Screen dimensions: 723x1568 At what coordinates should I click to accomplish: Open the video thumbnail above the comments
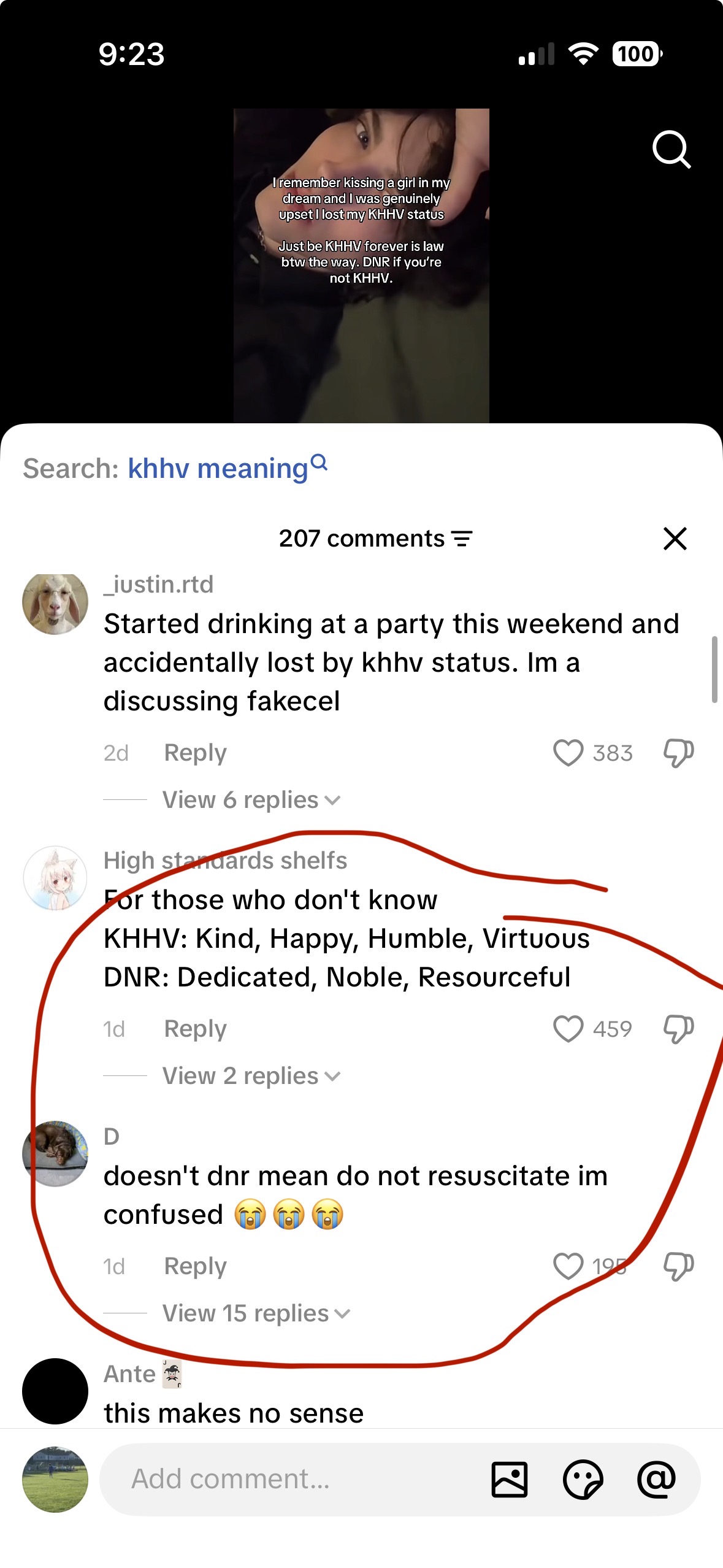click(361, 266)
